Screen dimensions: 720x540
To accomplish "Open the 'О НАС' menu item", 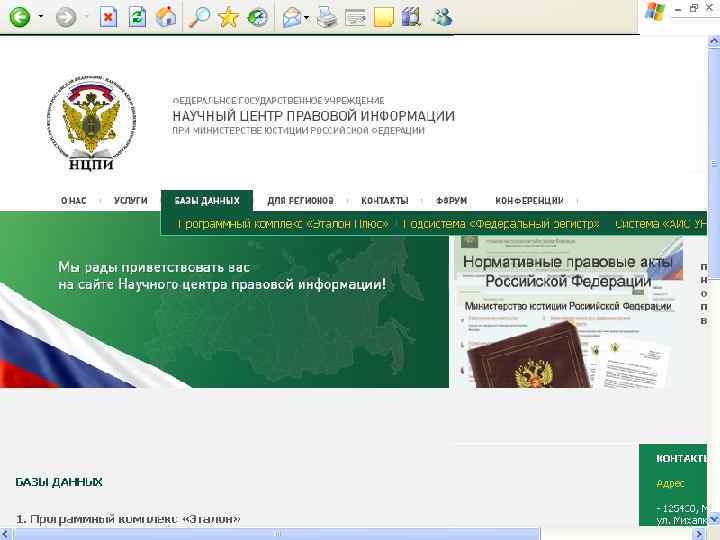I will click(73, 201).
